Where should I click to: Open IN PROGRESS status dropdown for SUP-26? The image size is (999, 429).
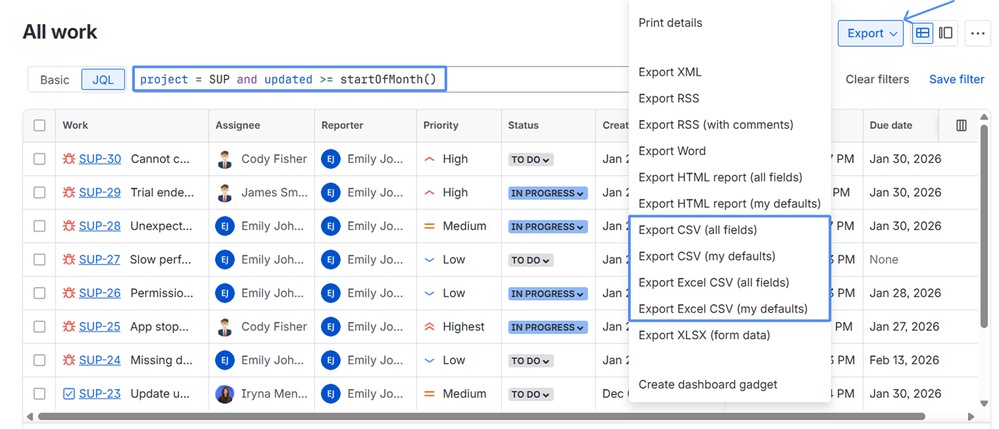tap(547, 294)
